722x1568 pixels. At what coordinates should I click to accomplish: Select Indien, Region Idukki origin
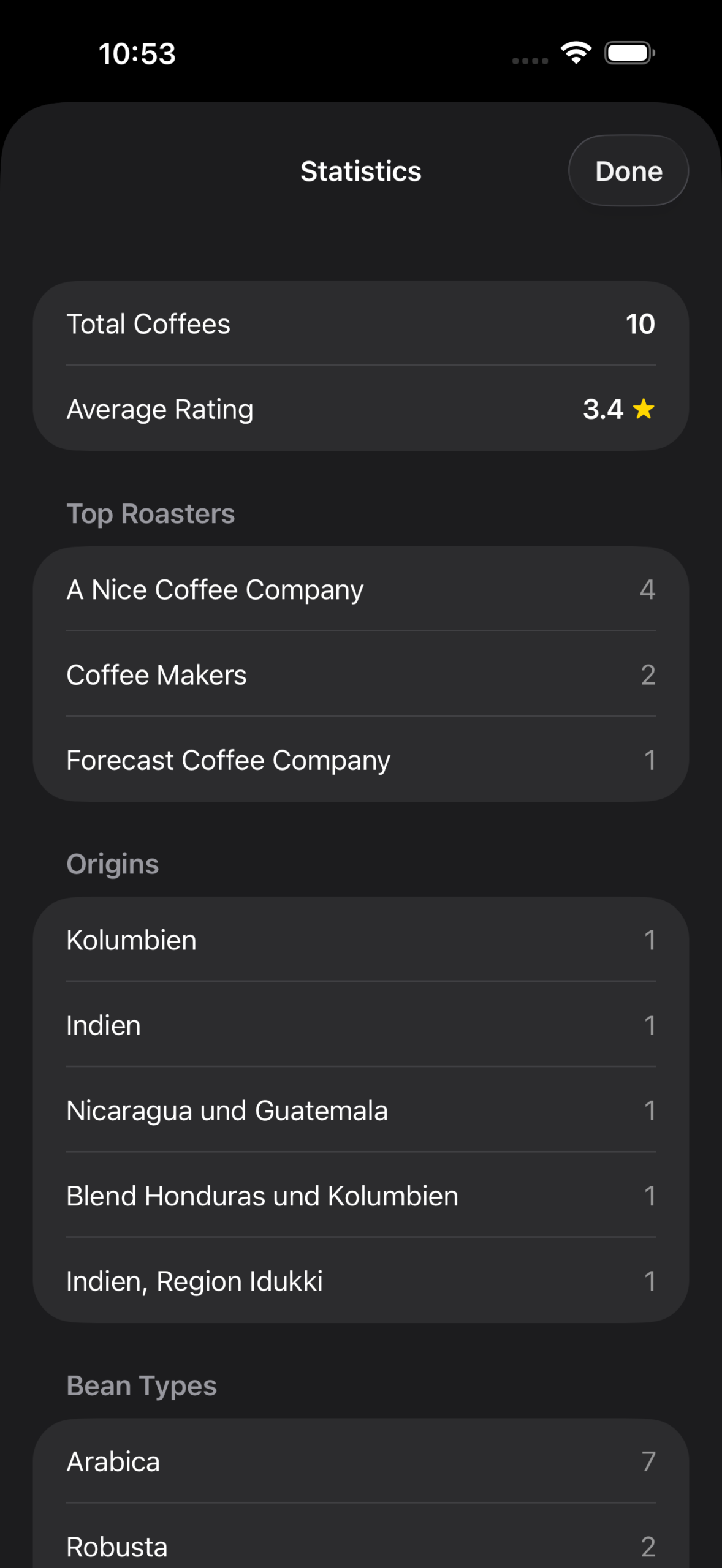click(x=360, y=1281)
